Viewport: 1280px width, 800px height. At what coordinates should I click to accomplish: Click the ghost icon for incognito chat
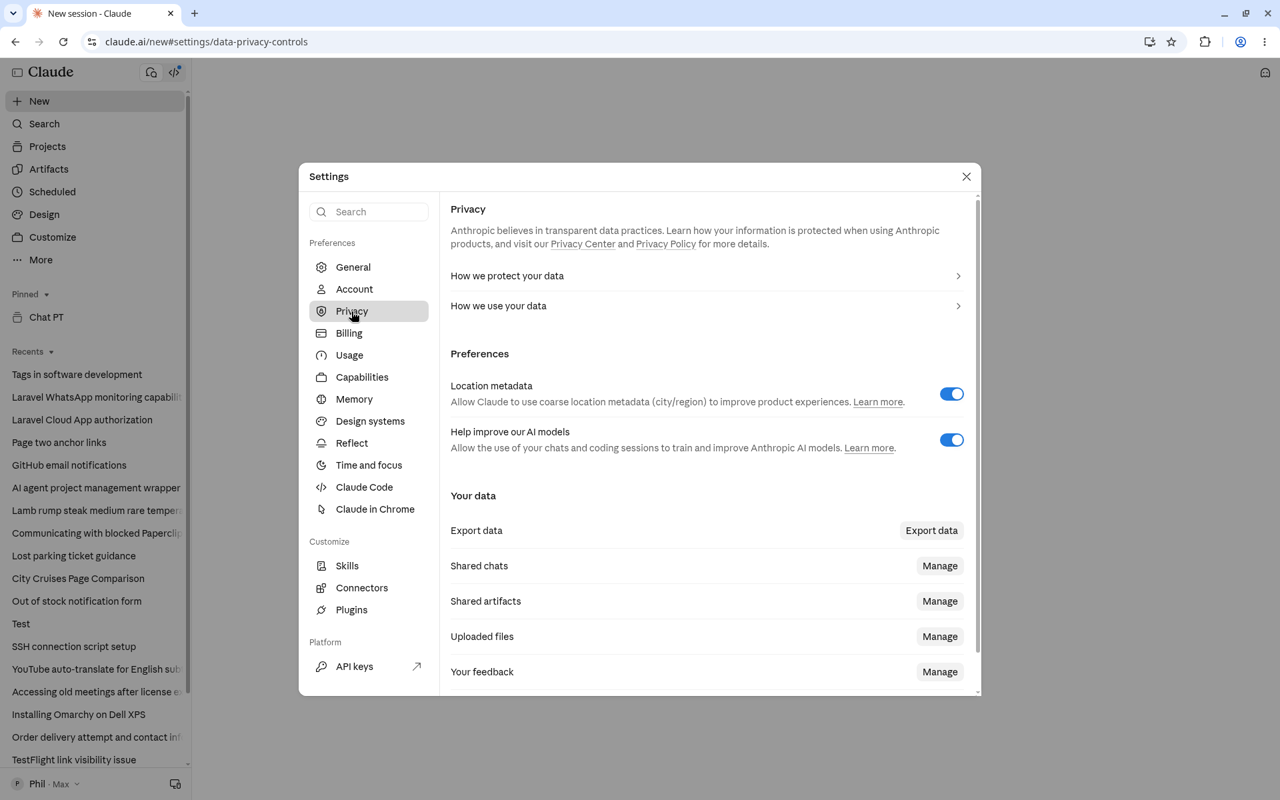click(x=1265, y=73)
